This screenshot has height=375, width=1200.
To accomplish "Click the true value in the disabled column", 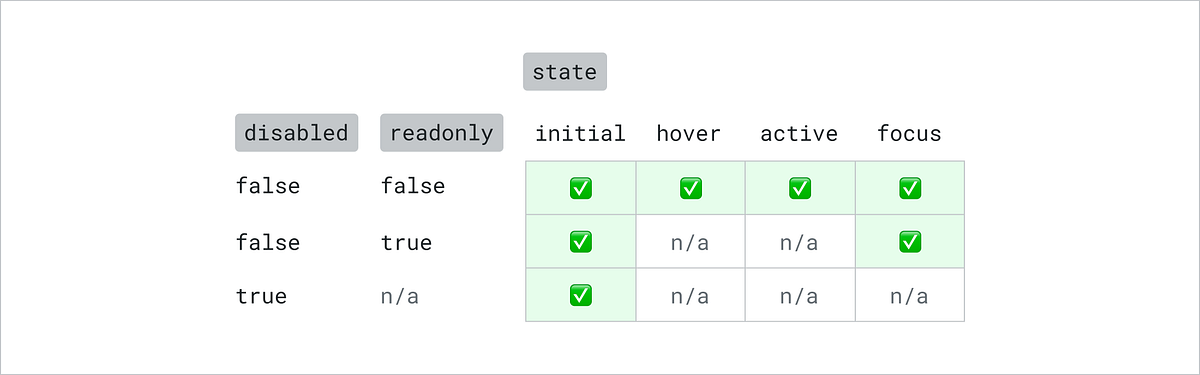I will [261, 297].
